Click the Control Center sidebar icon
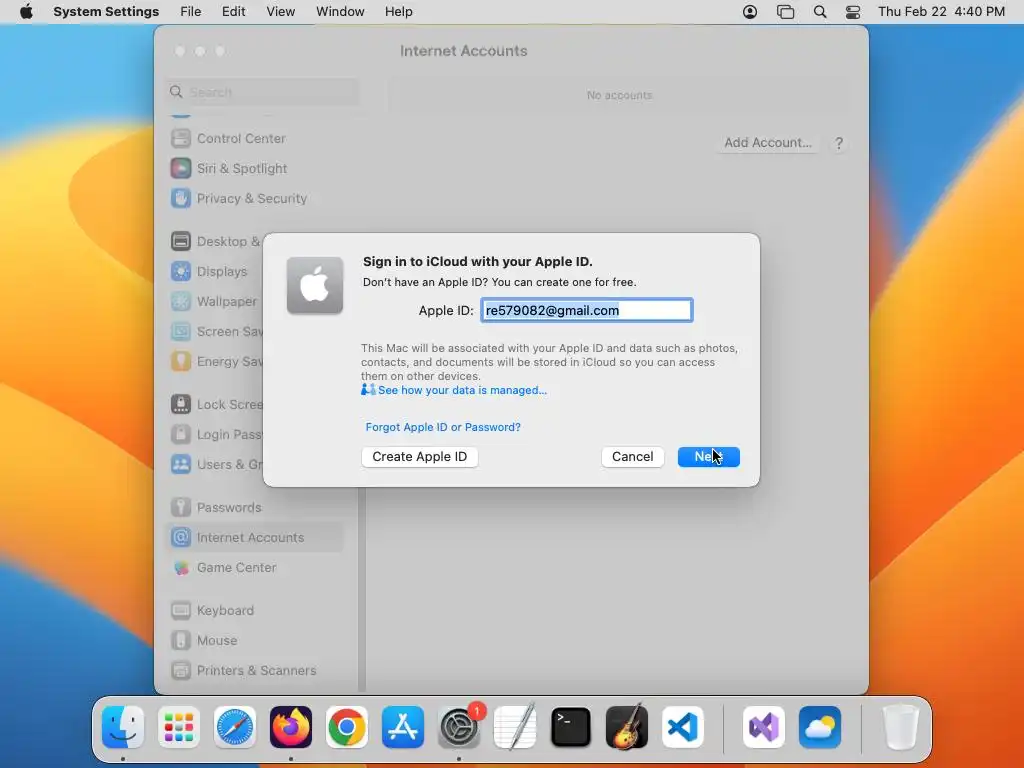The image size is (1024, 768). 181,138
